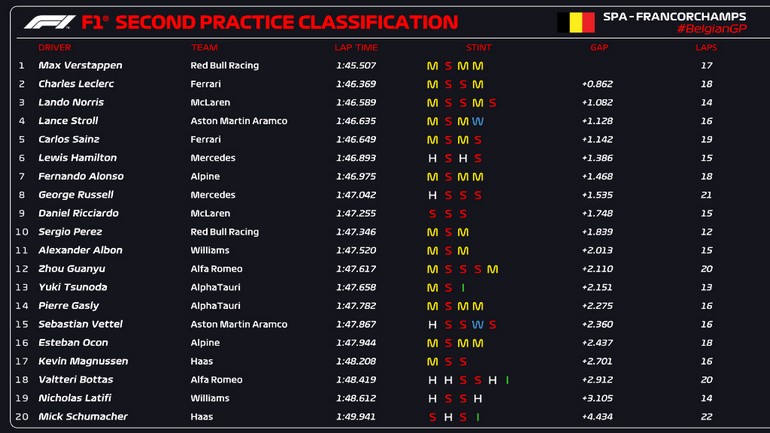Click the F1 logo in the header
Image resolution: width=770 pixels, height=433 pixels.
click(x=49, y=22)
